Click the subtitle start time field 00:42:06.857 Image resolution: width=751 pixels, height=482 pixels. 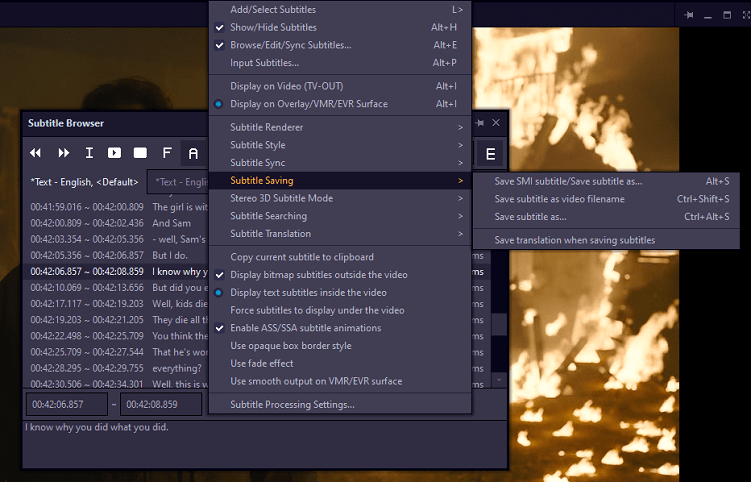coord(67,404)
